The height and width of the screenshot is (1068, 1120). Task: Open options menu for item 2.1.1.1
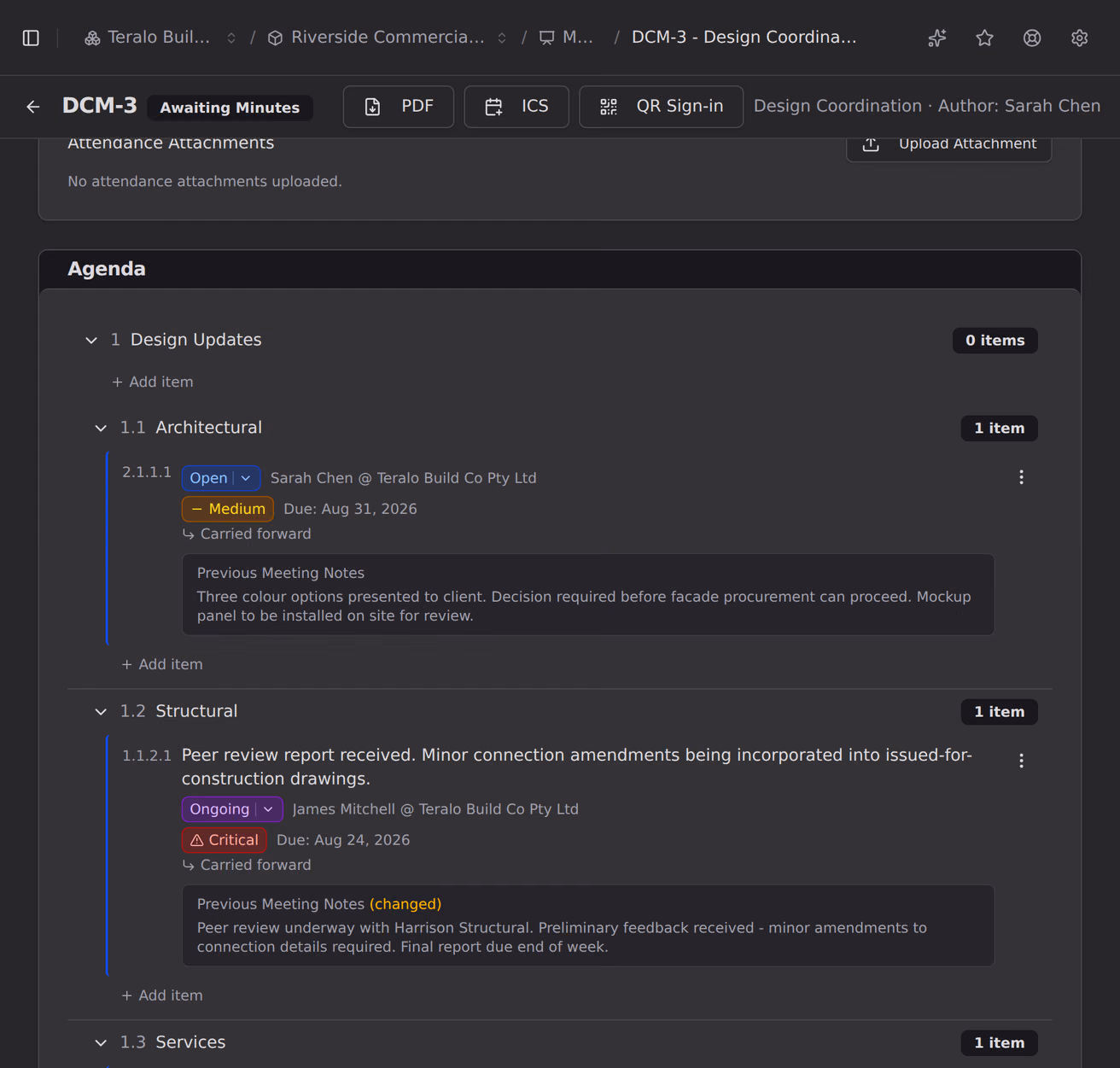pos(1021,477)
